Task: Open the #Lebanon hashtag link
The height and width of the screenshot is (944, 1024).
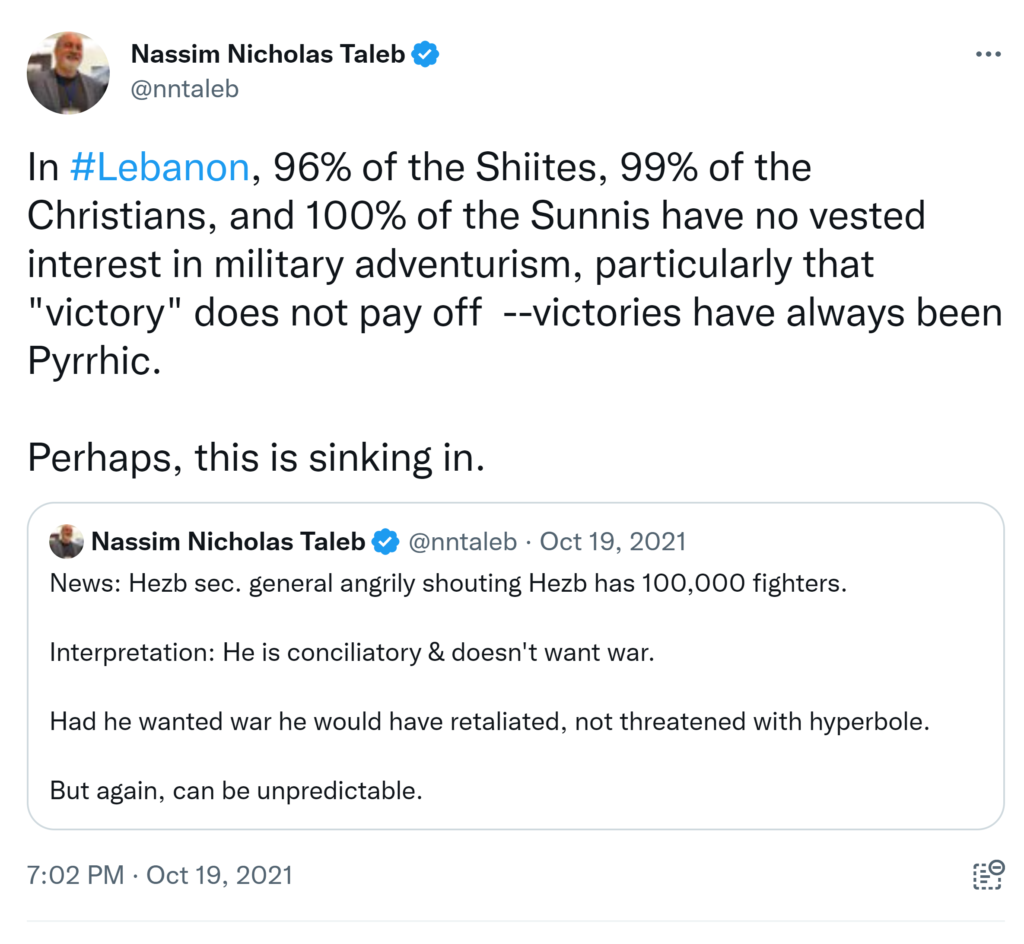Action: (x=159, y=167)
